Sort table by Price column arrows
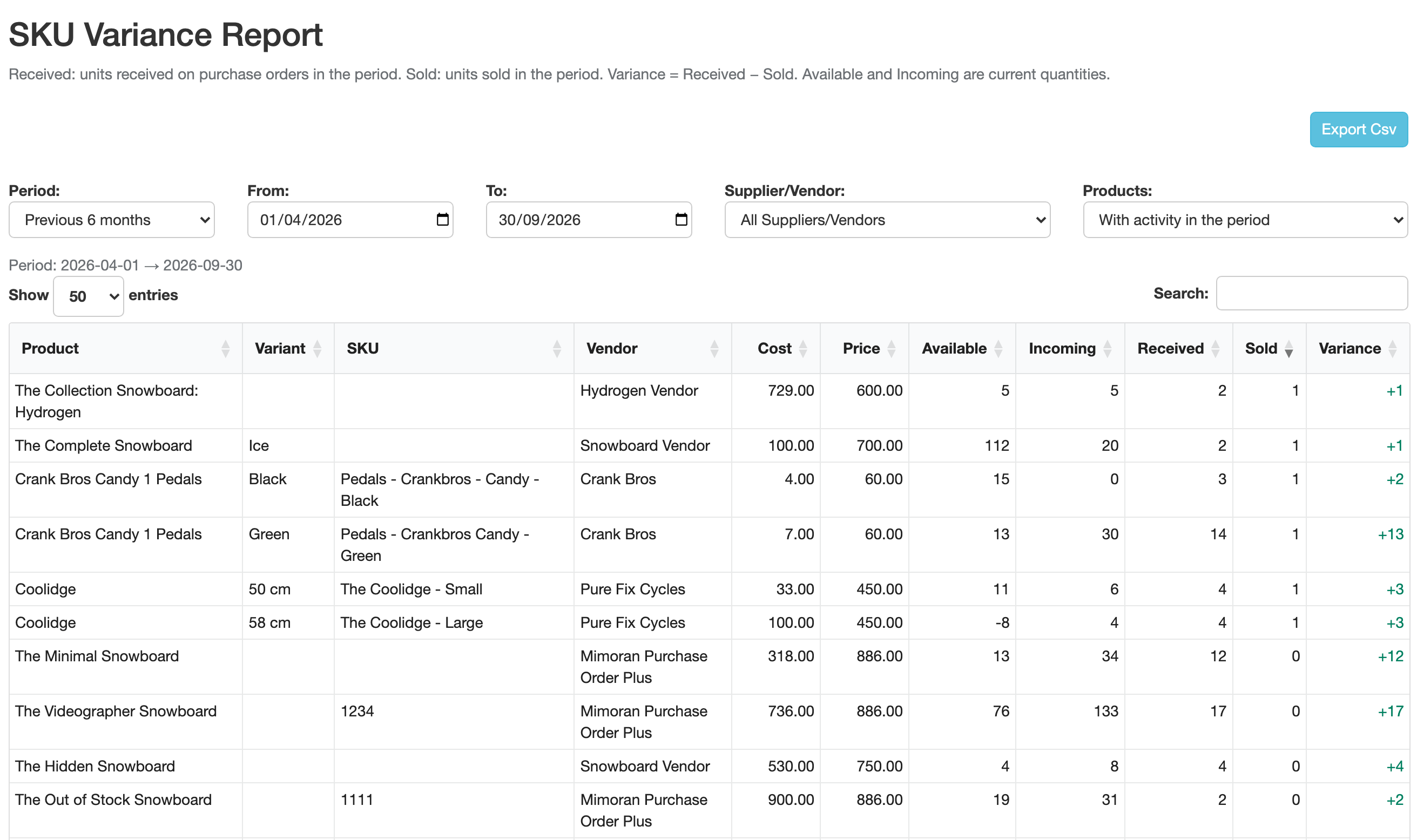This screenshot has width=1417, height=840. coord(891,348)
